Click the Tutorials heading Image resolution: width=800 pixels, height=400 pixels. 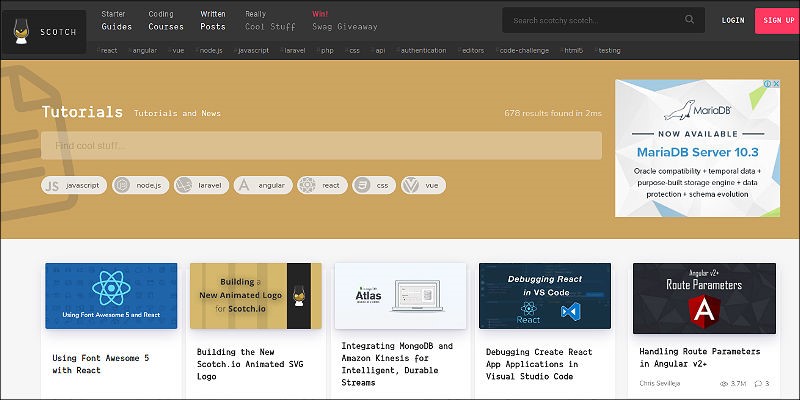pos(82,112)
